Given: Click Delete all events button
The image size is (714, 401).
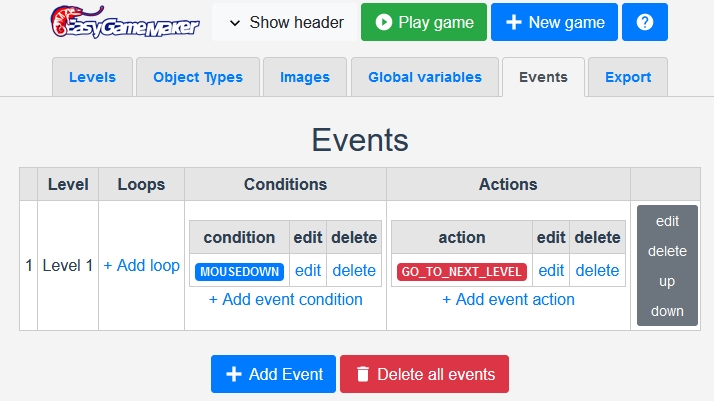Looking at the screenshot, I should pos(424,374).
